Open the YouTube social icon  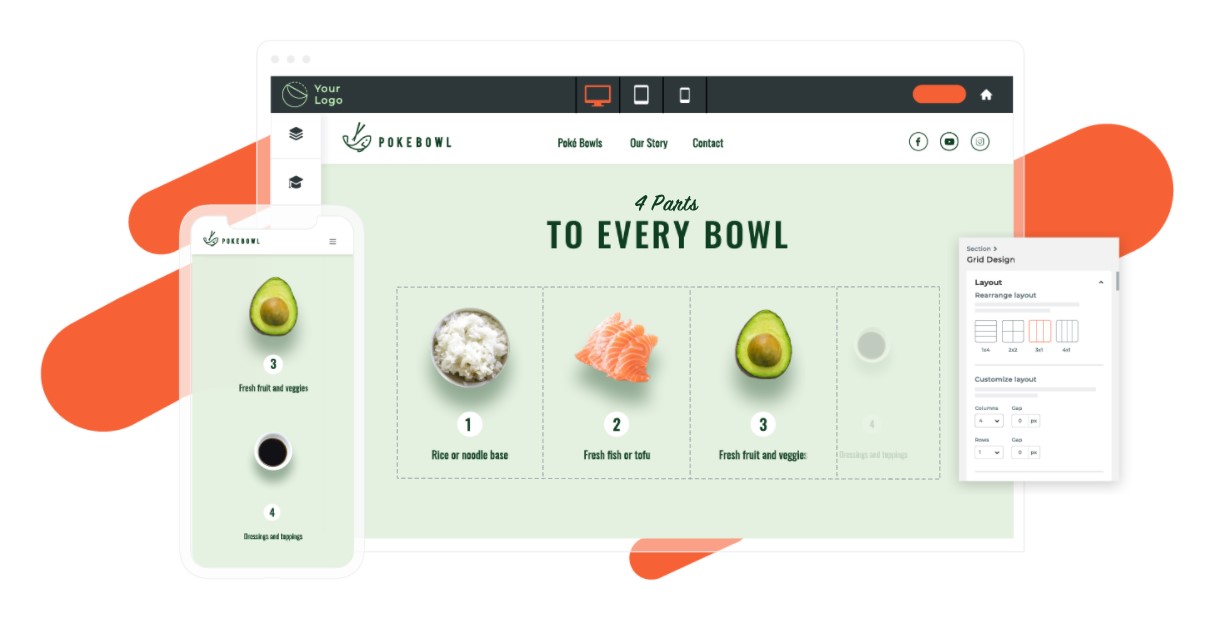949,142
